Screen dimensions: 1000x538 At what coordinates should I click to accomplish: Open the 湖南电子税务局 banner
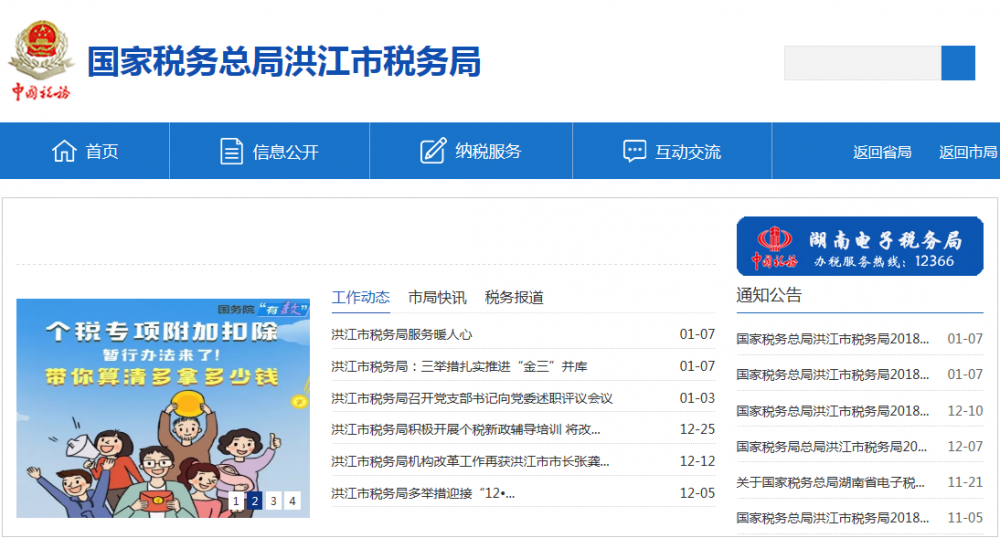tap(859, 246)
